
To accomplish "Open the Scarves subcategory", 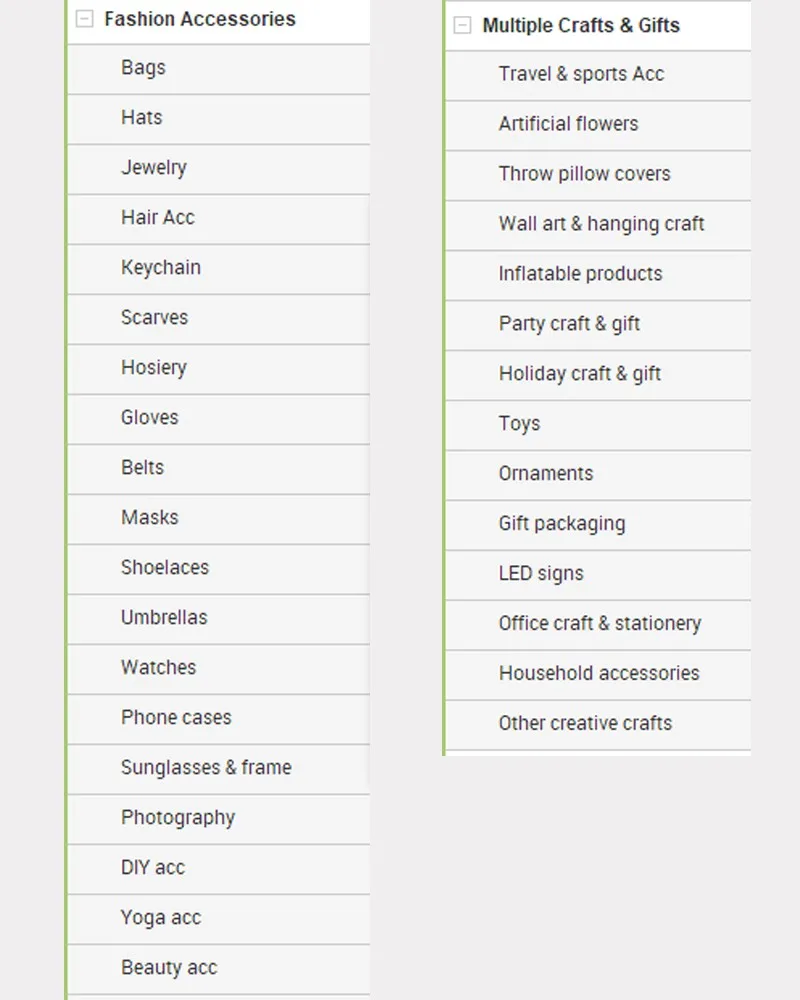I will [218, 320].
